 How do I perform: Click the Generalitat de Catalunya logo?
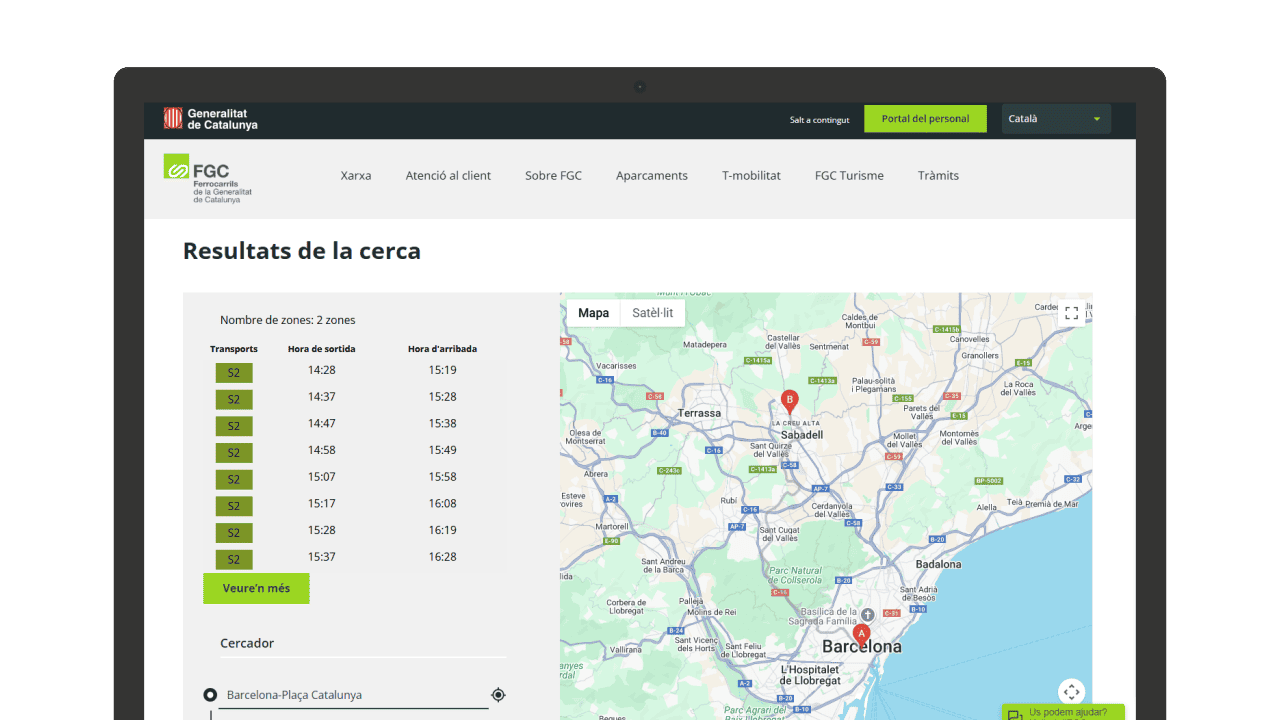[211, 119]
